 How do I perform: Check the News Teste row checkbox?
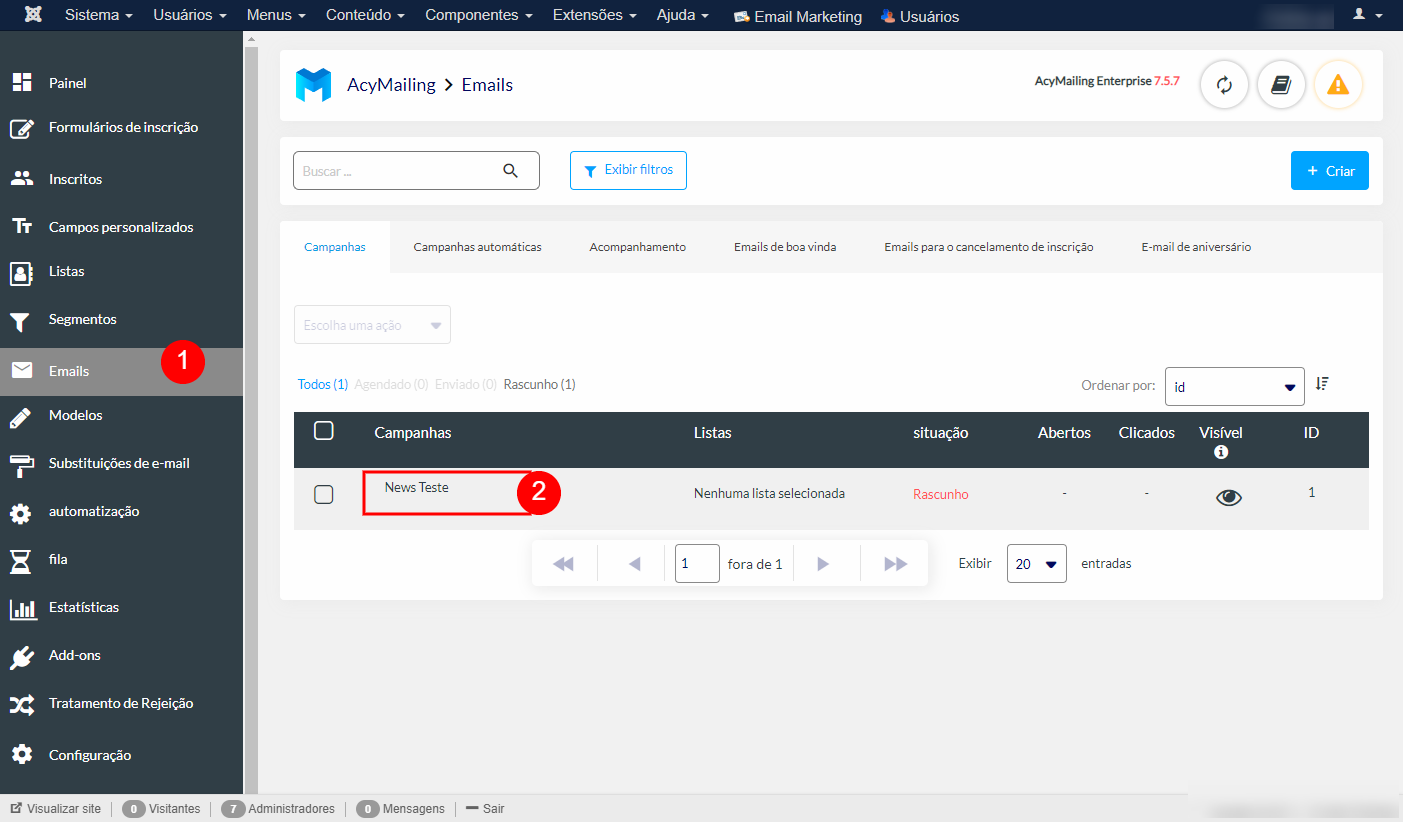[x=323, y=493]
